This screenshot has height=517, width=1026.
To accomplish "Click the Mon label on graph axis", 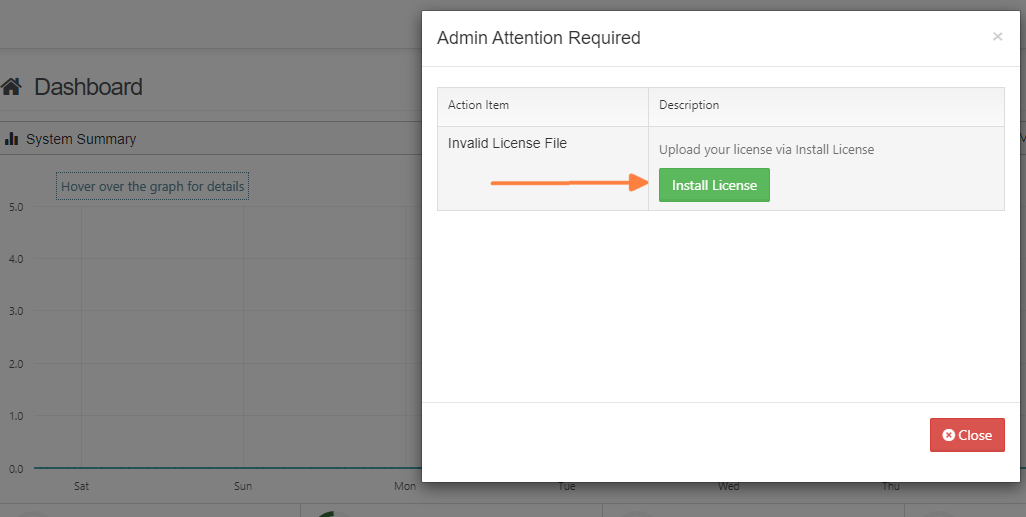I will point(404,486).
